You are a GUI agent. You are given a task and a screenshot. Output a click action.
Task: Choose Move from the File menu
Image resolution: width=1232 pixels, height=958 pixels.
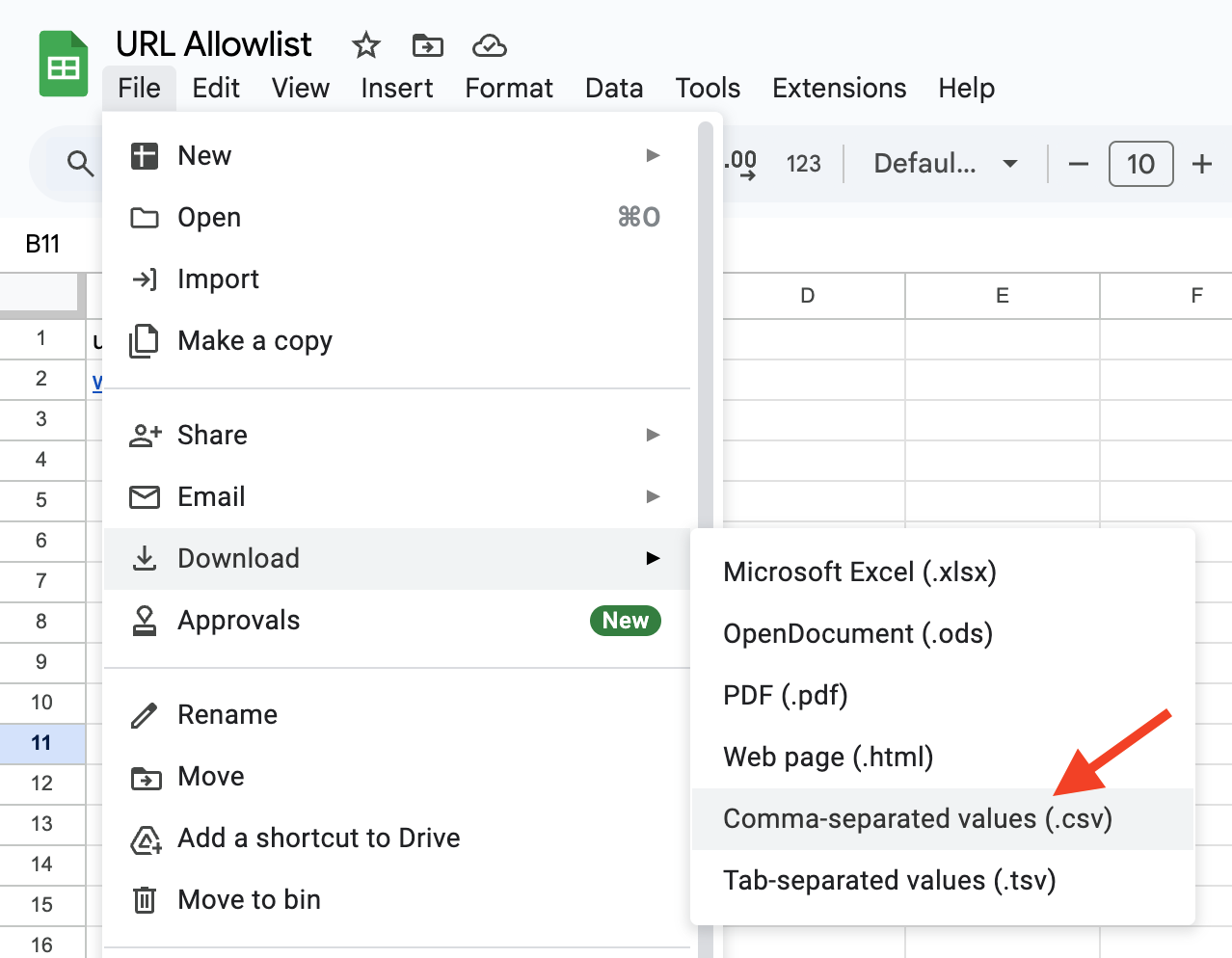(x=397, y=776)
